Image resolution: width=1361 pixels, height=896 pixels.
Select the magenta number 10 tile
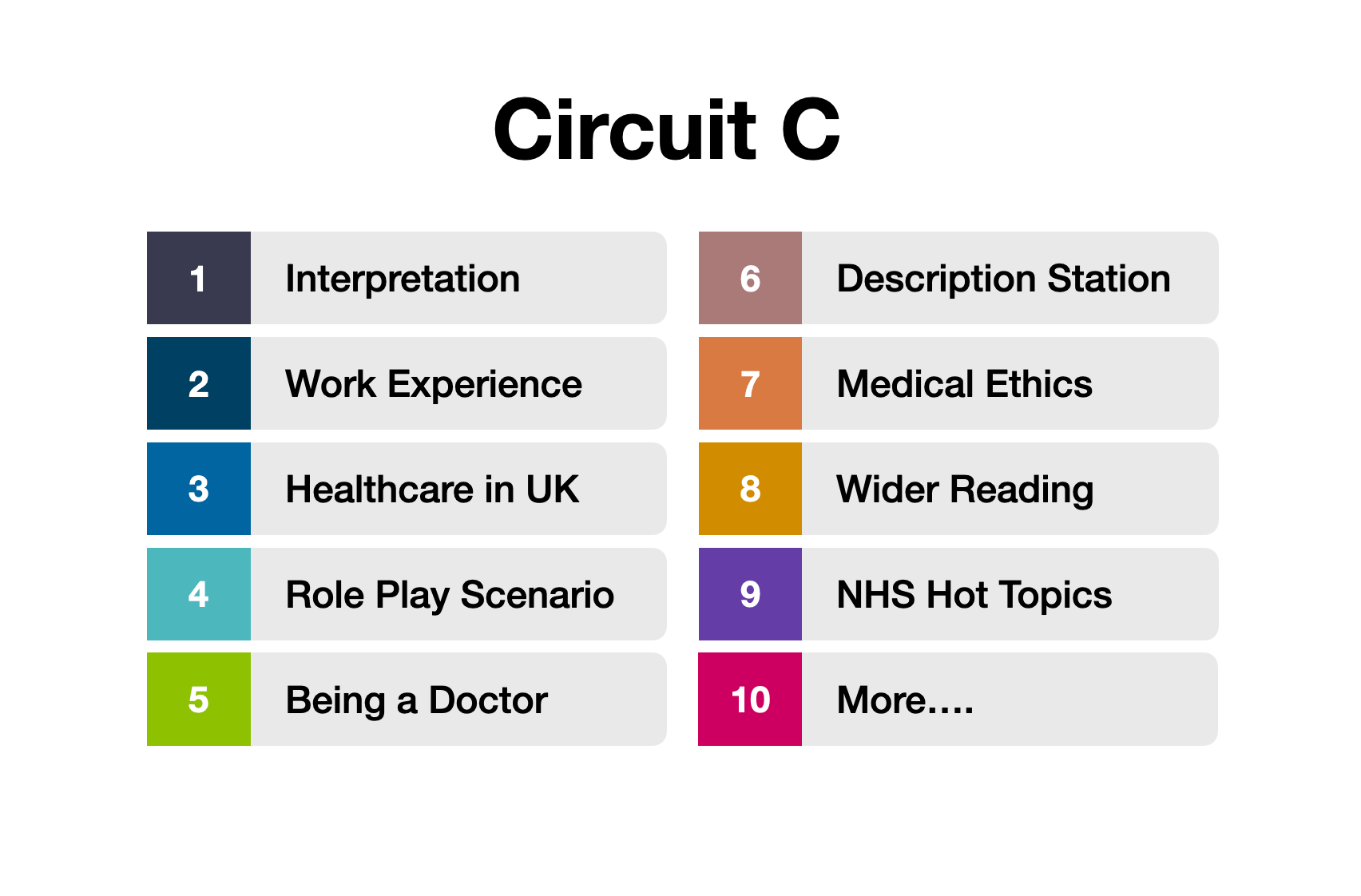tap(750, 700)
